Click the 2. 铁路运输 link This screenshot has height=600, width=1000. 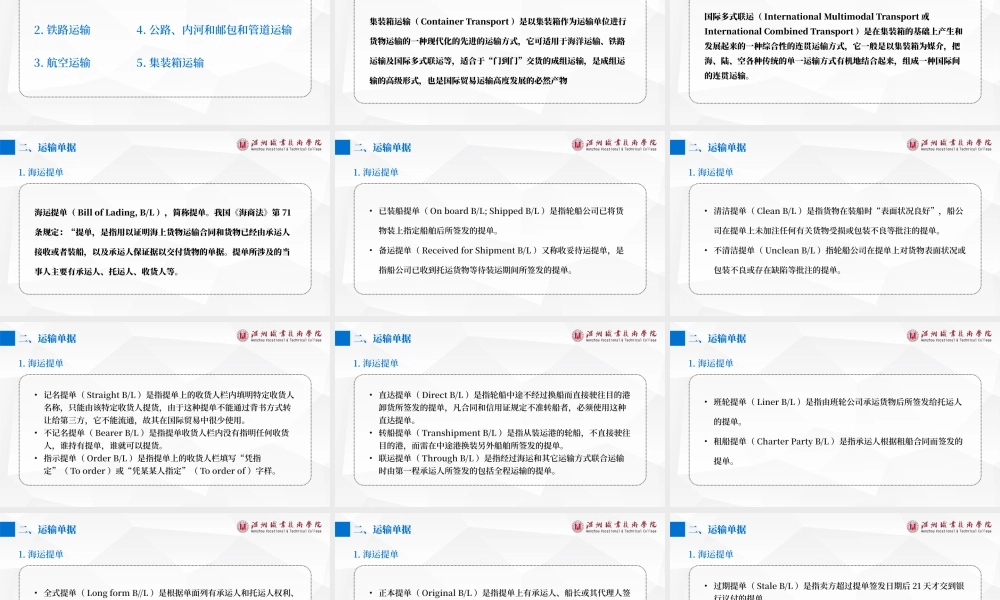coord(62,29)
